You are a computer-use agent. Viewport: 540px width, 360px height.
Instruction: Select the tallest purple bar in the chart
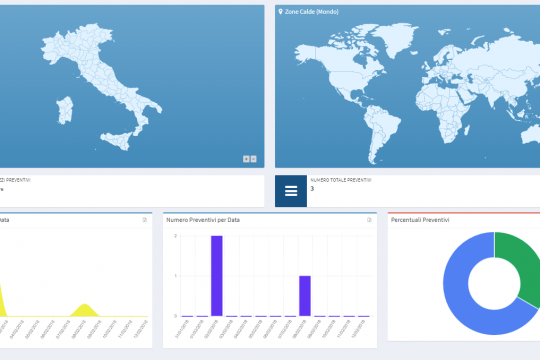pos(217,276)
